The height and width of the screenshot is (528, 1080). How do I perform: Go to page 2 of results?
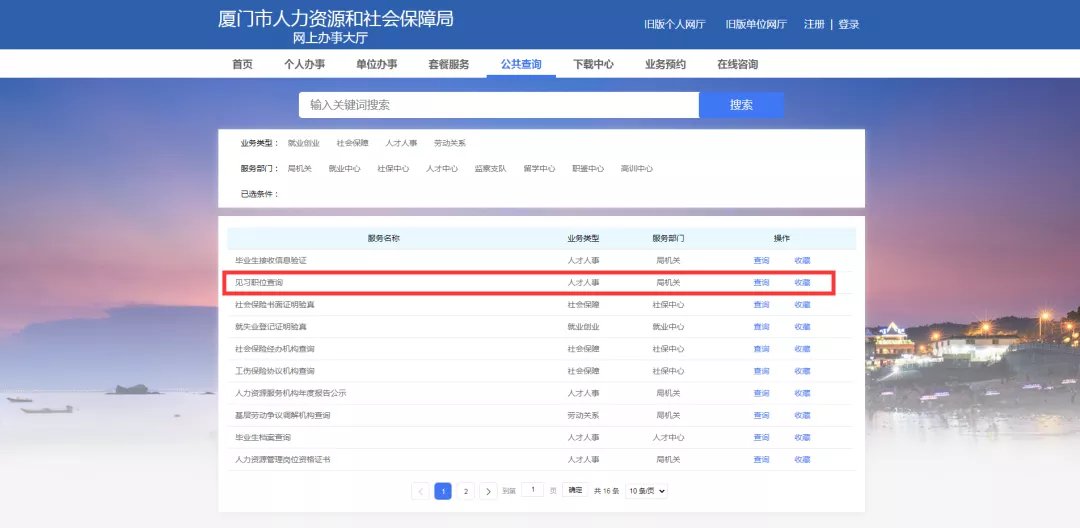point(465,491)
